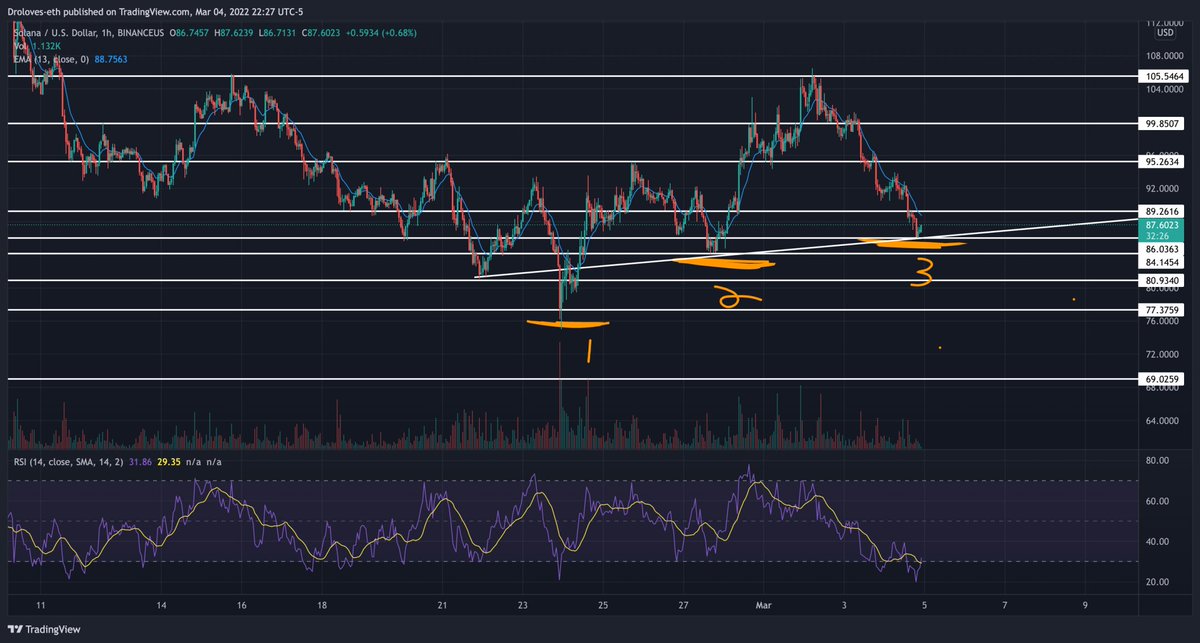Click the green current price tag 87.6023
Image resolution: width=1200 pixels, height=643 pixels.
click(x=1164, y=227)
